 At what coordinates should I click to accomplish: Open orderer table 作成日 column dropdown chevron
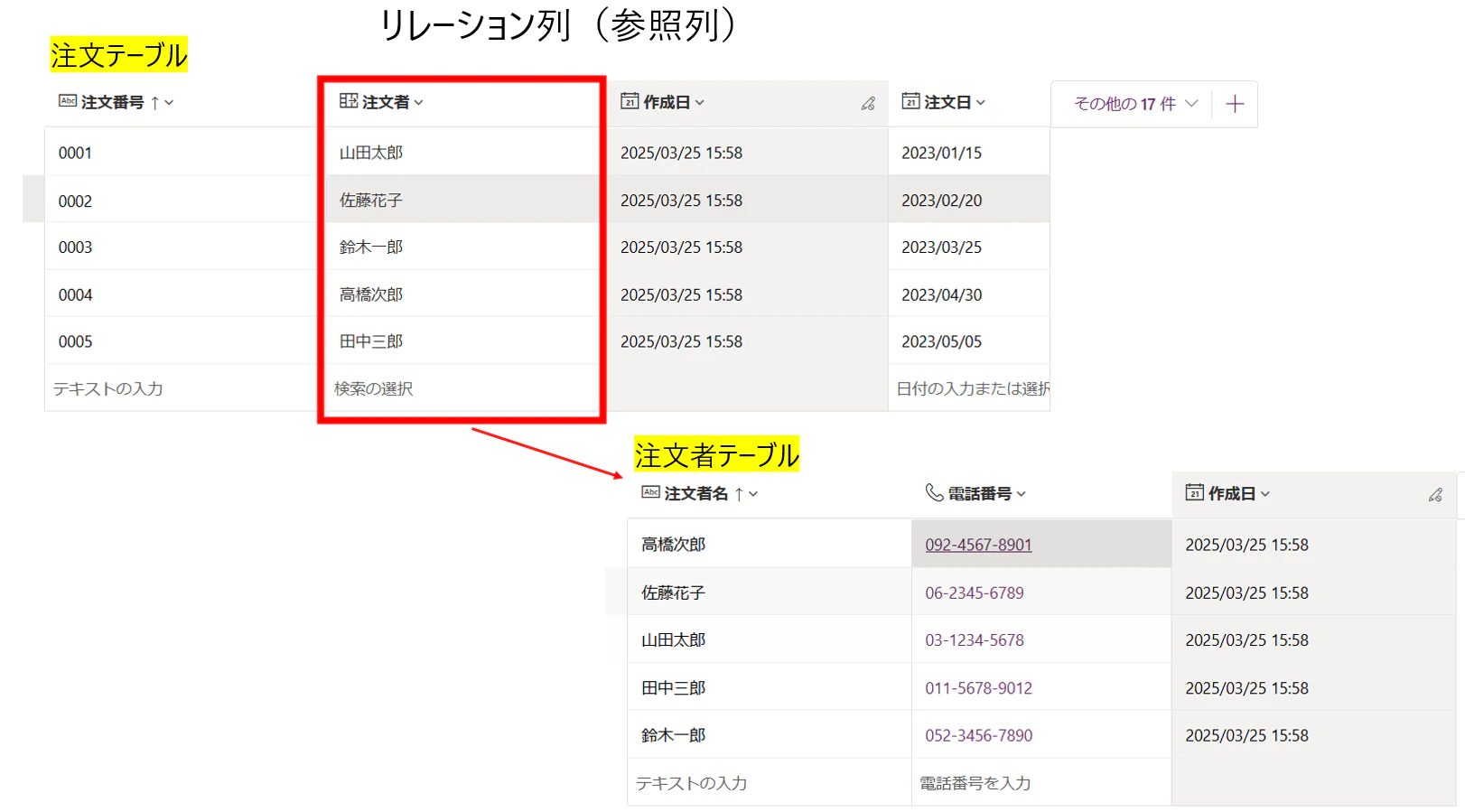point(1265,494)
